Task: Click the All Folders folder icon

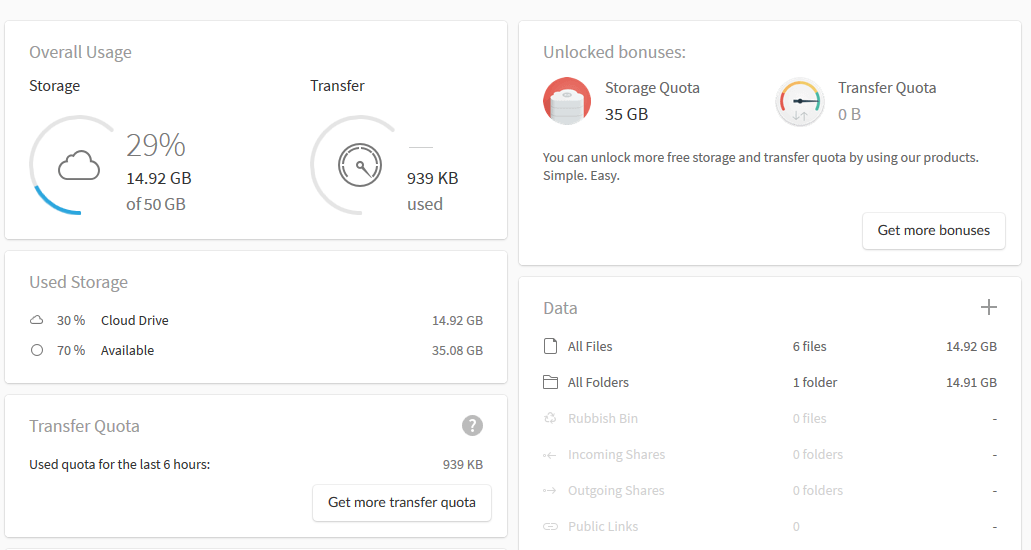Action: pyautogui.click(x=550, y=383)
